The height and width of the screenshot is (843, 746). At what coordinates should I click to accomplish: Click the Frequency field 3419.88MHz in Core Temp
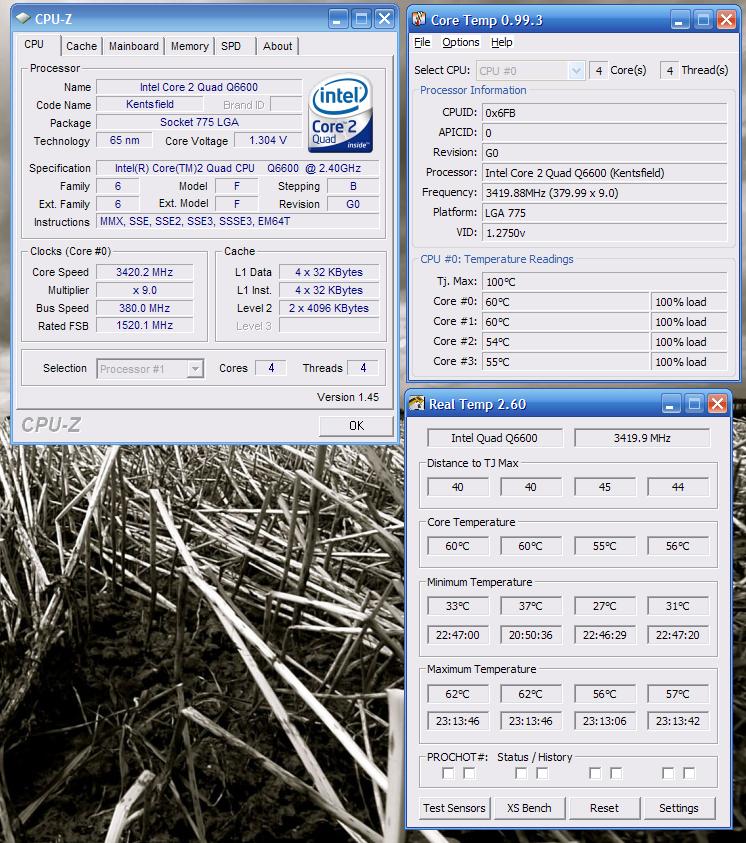click(605, 193)
